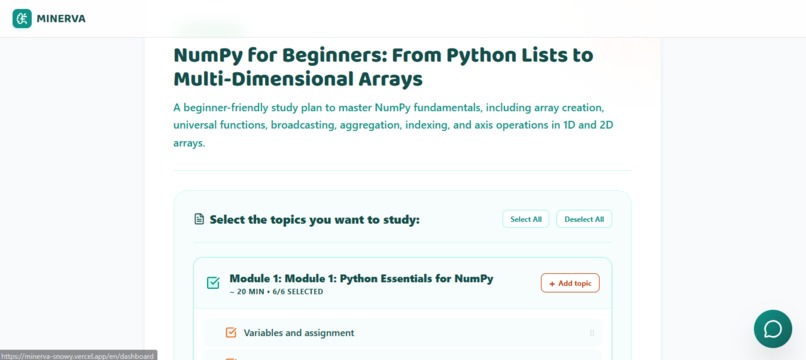
Task: Uncheck 'Variables and assignment' topic checkbox
Action: coord(231,333)
